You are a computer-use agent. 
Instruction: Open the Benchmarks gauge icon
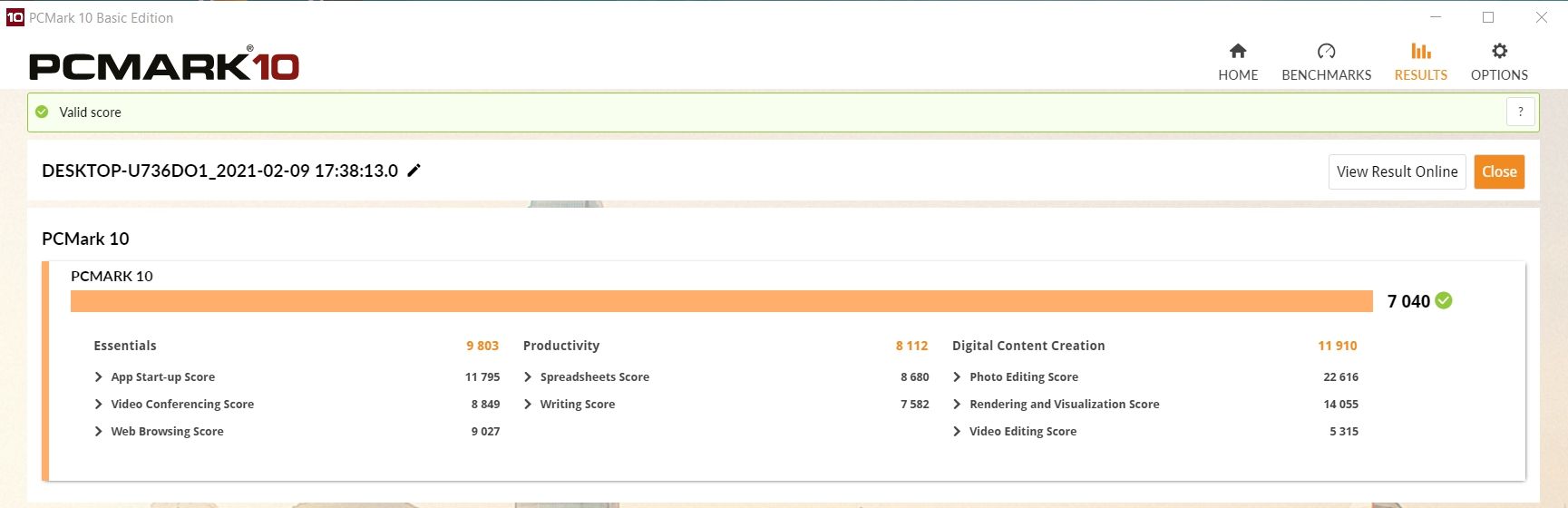[1326, 51]
